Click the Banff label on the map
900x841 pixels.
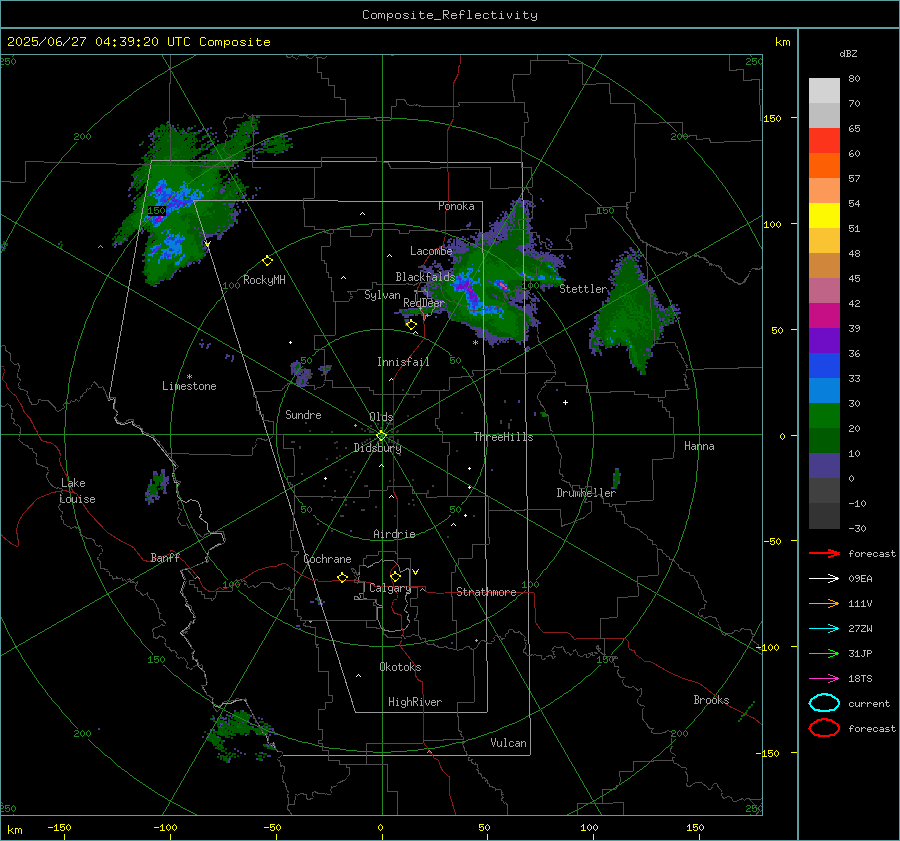coord(165,557)
